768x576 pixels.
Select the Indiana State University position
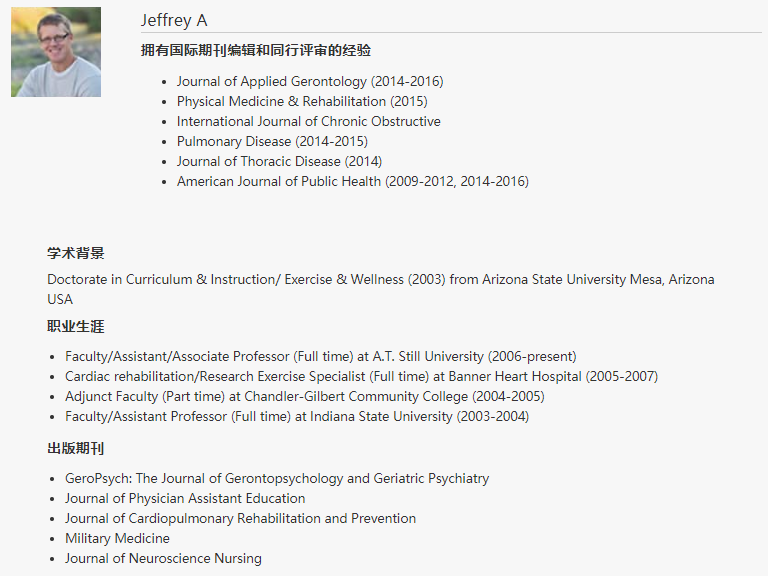pyautogui.click(x=297, y=417)
